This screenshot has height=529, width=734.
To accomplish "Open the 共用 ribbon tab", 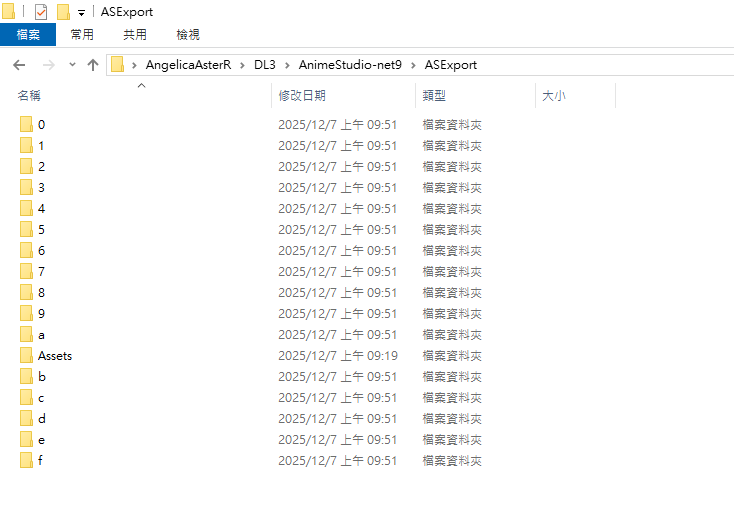I will tap(135, 34).
